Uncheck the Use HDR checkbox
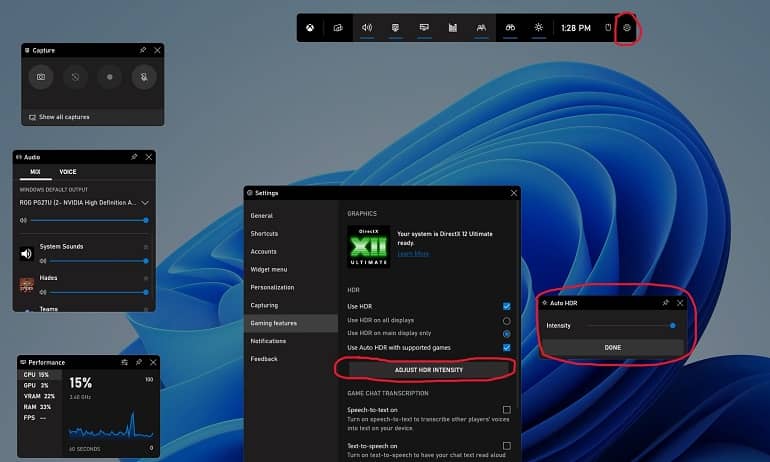 [x=506, y=306]
